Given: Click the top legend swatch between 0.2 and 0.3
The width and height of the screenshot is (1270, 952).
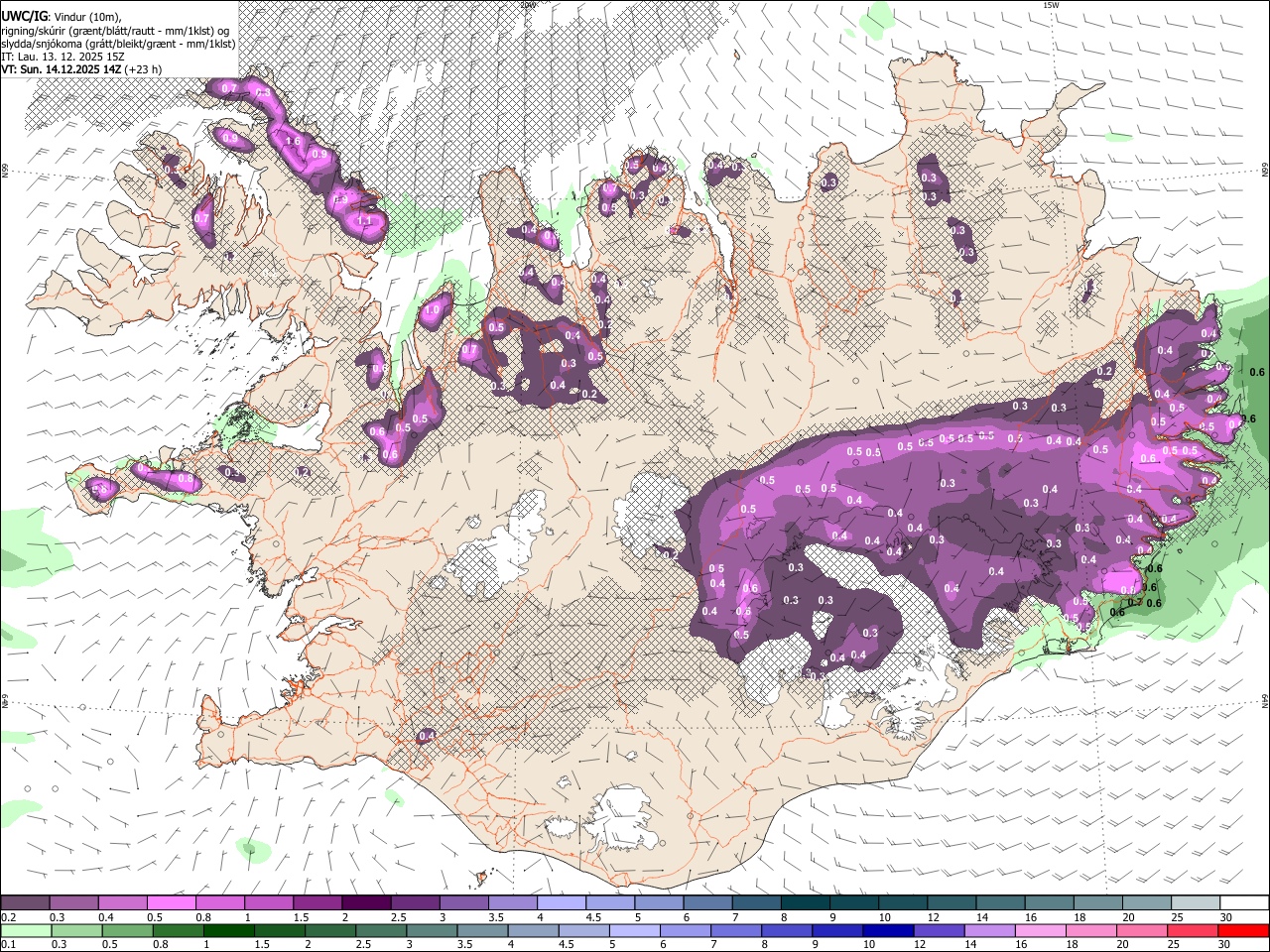Looking at the screenshot, I should [25, 902].
